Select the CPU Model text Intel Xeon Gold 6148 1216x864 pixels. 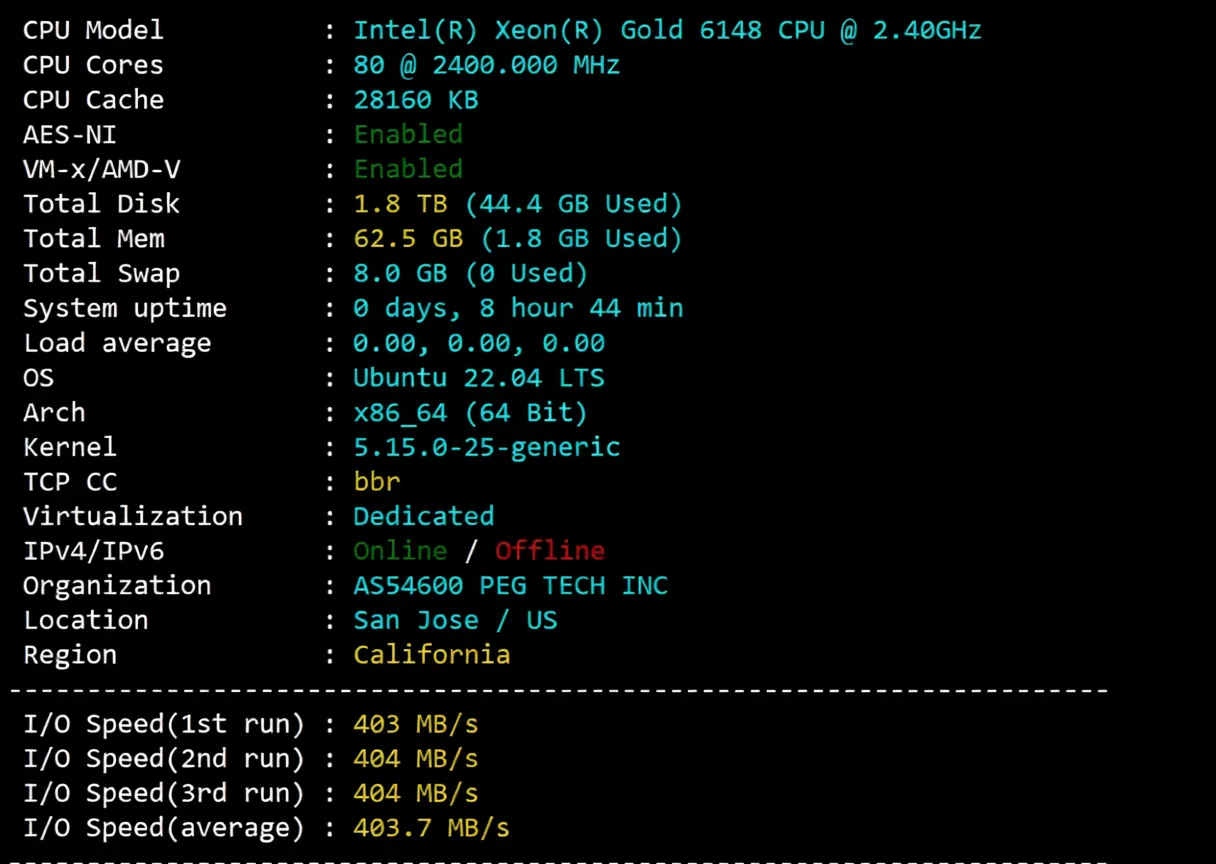pyautogui.click(x=667, y=30)
